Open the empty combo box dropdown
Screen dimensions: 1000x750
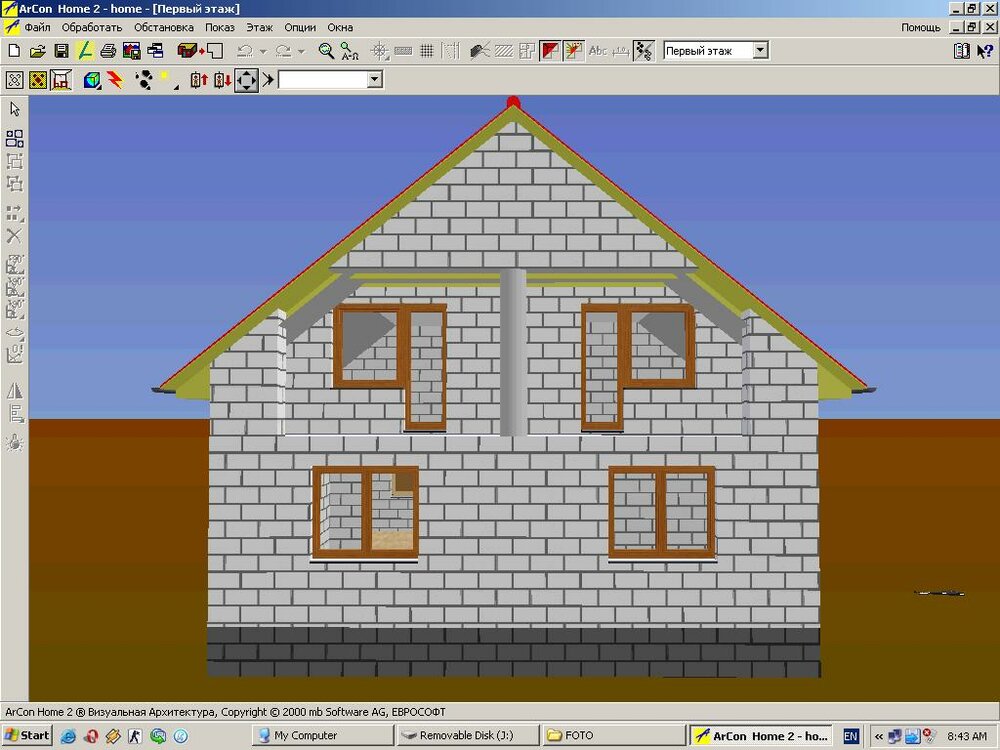[x=375, y=80]
